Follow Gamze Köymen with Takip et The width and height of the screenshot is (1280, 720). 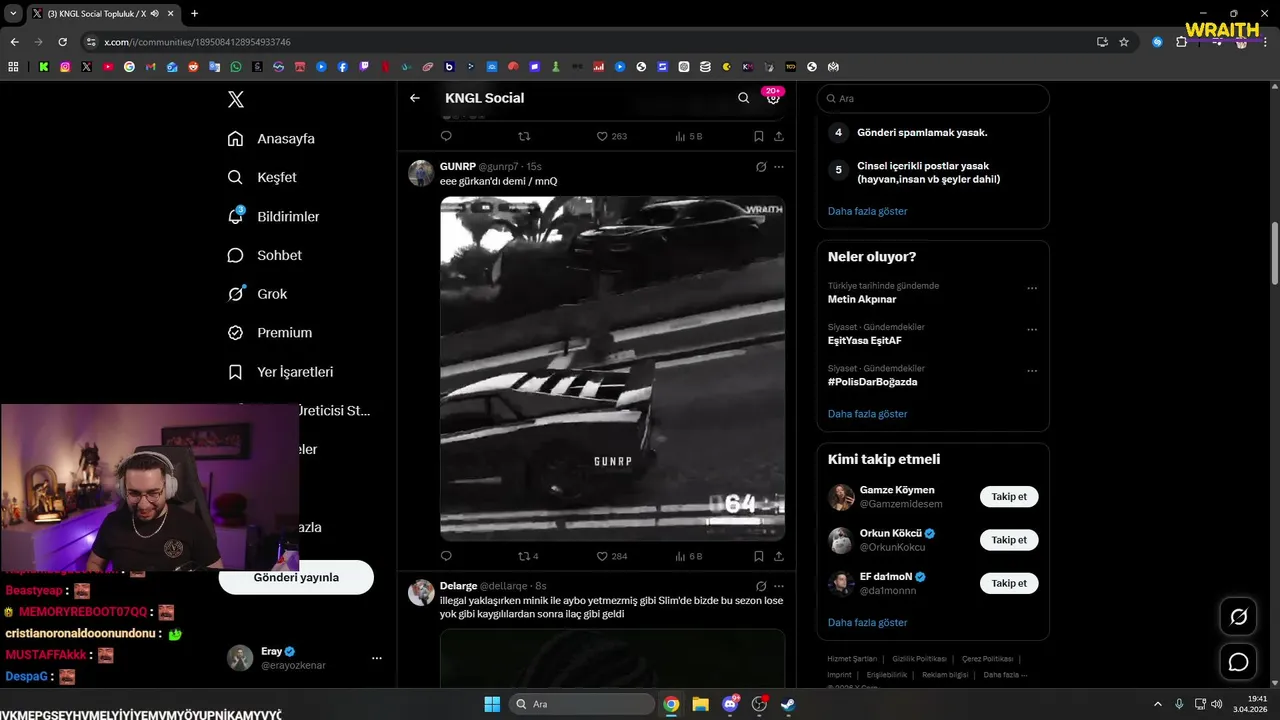1009,497
